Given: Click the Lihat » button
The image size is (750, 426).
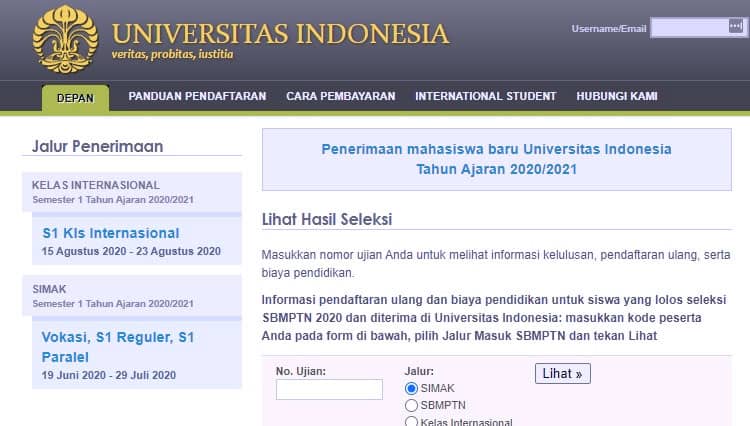Looking at the screenshot, I should pos(562,373).
